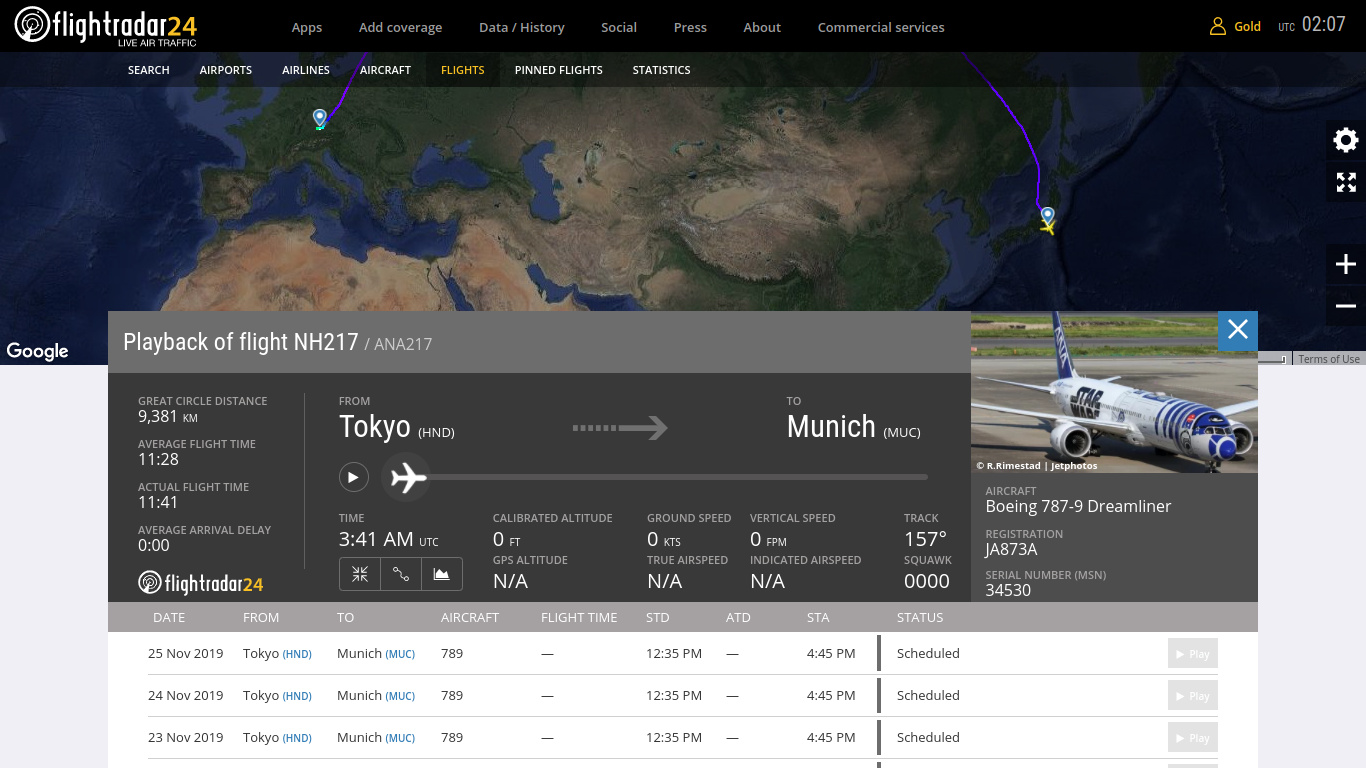Start the NH217 flight playback

353,478
